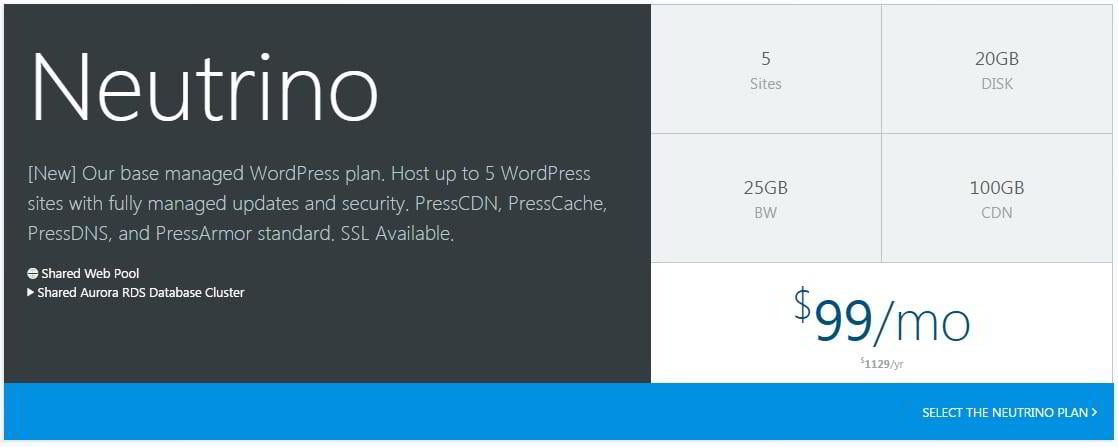Image resolution: width=1118 pixels, height=447 pixels.
Task: Click the Shared Aurora RDS Database Cluster text
Action: pos(141,293)
